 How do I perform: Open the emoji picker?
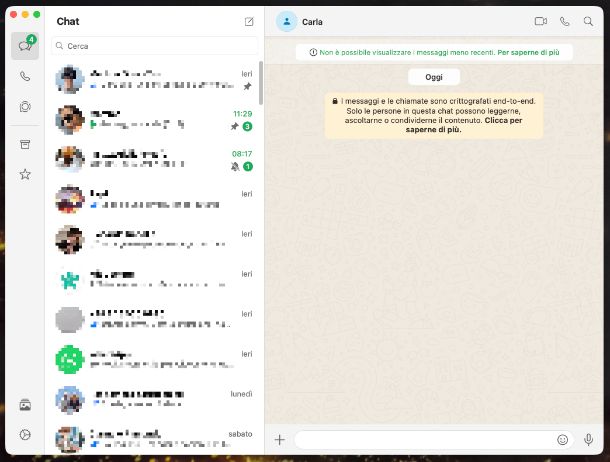pyautogui.click(x=563, y=440)
